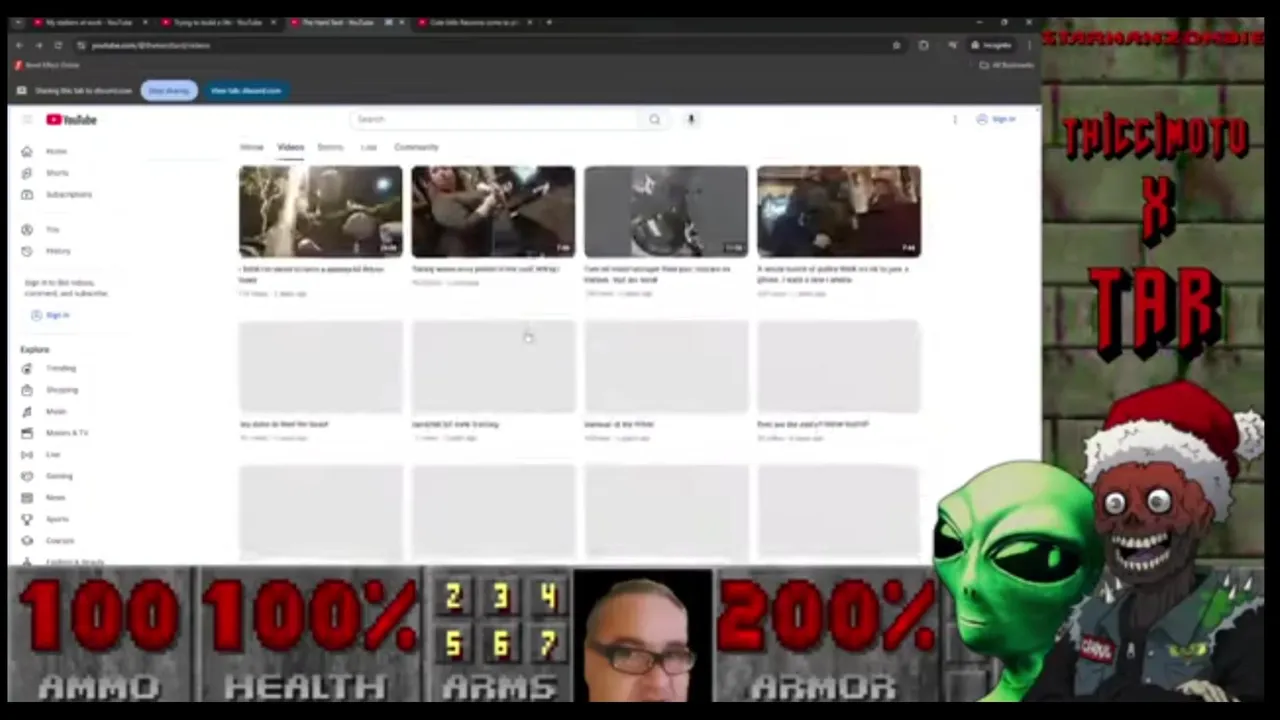1280x720 pixels.
Task: Open the first video title link in top row
Action: coord(311,274)
